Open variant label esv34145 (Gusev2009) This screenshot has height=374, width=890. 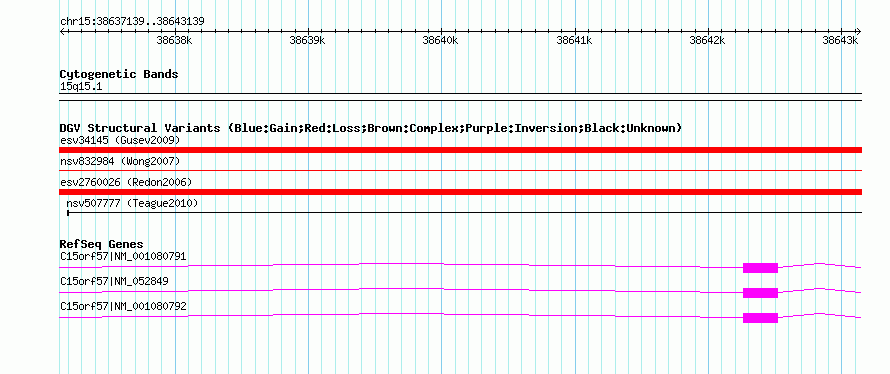coord(120,140)
